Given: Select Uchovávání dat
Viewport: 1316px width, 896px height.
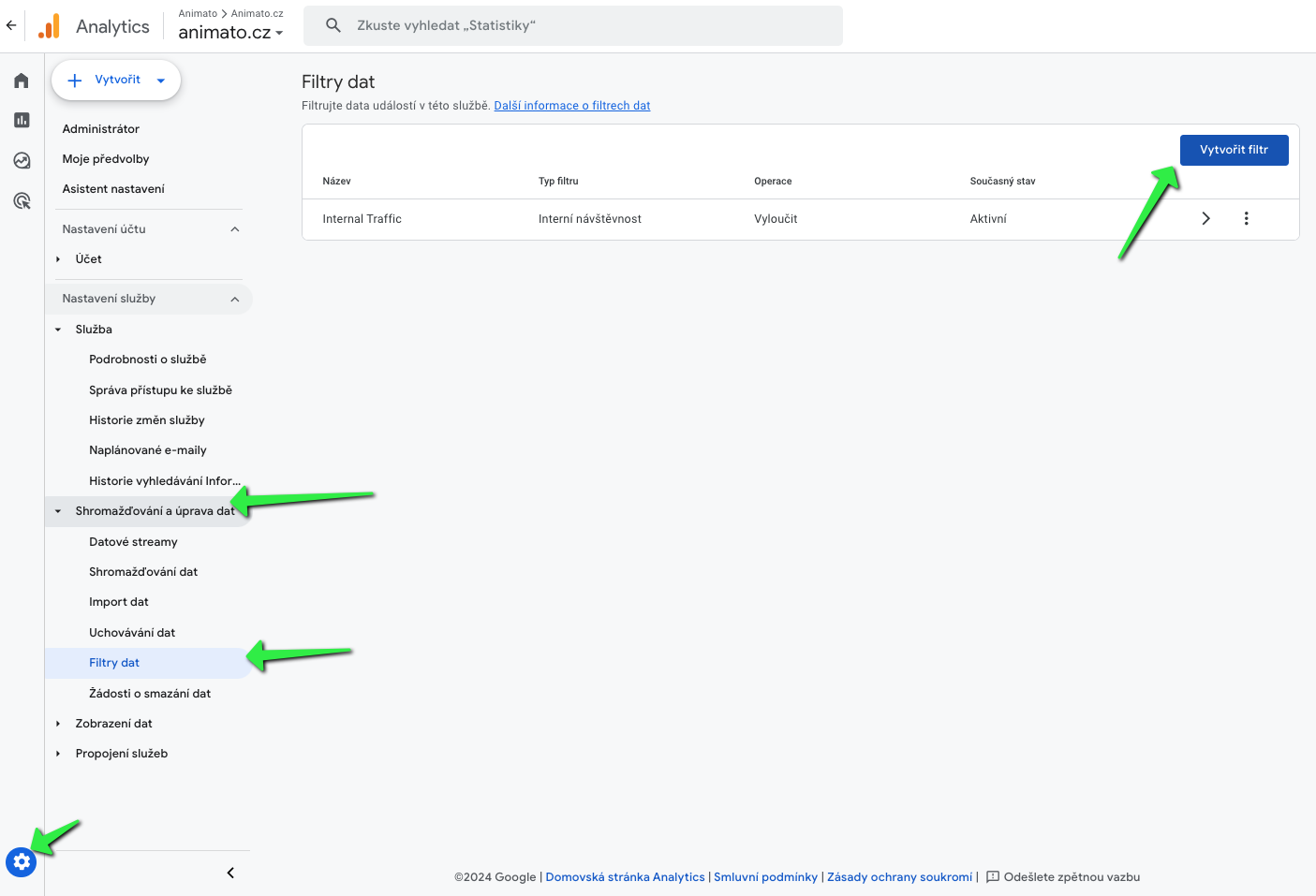Looking at the screenshot, I should [x=132, y=633].
